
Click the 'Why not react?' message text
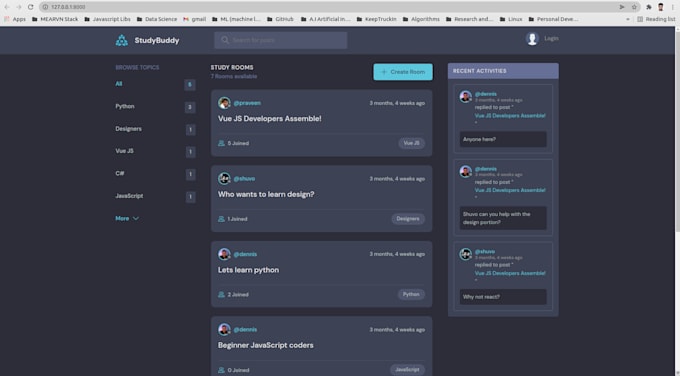[481, 297]
